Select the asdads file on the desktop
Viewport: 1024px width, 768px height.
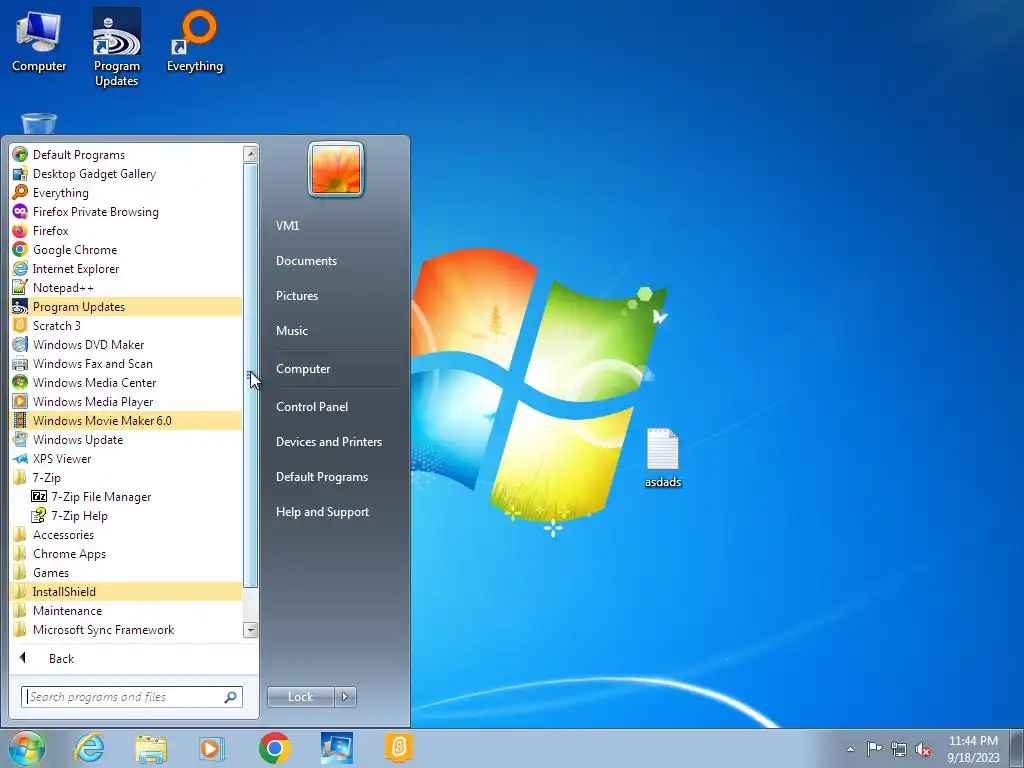[663, 458]
